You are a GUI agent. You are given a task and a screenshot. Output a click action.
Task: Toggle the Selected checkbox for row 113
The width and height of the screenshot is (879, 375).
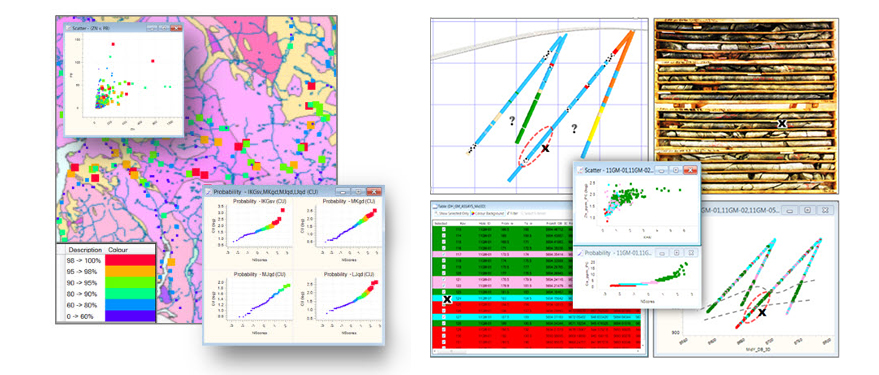coord(443,229)
